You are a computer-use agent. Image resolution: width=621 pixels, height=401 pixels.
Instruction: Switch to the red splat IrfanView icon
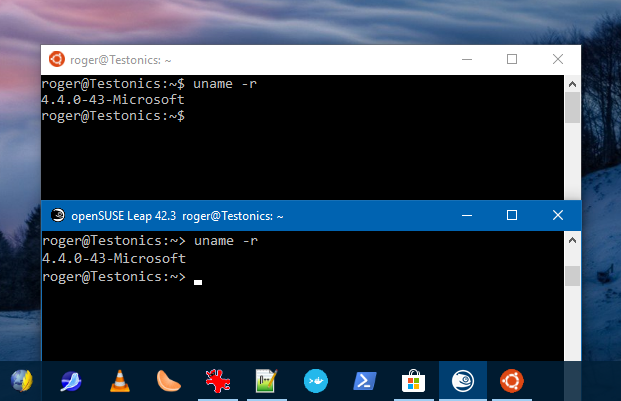click(x=217, y=381)
